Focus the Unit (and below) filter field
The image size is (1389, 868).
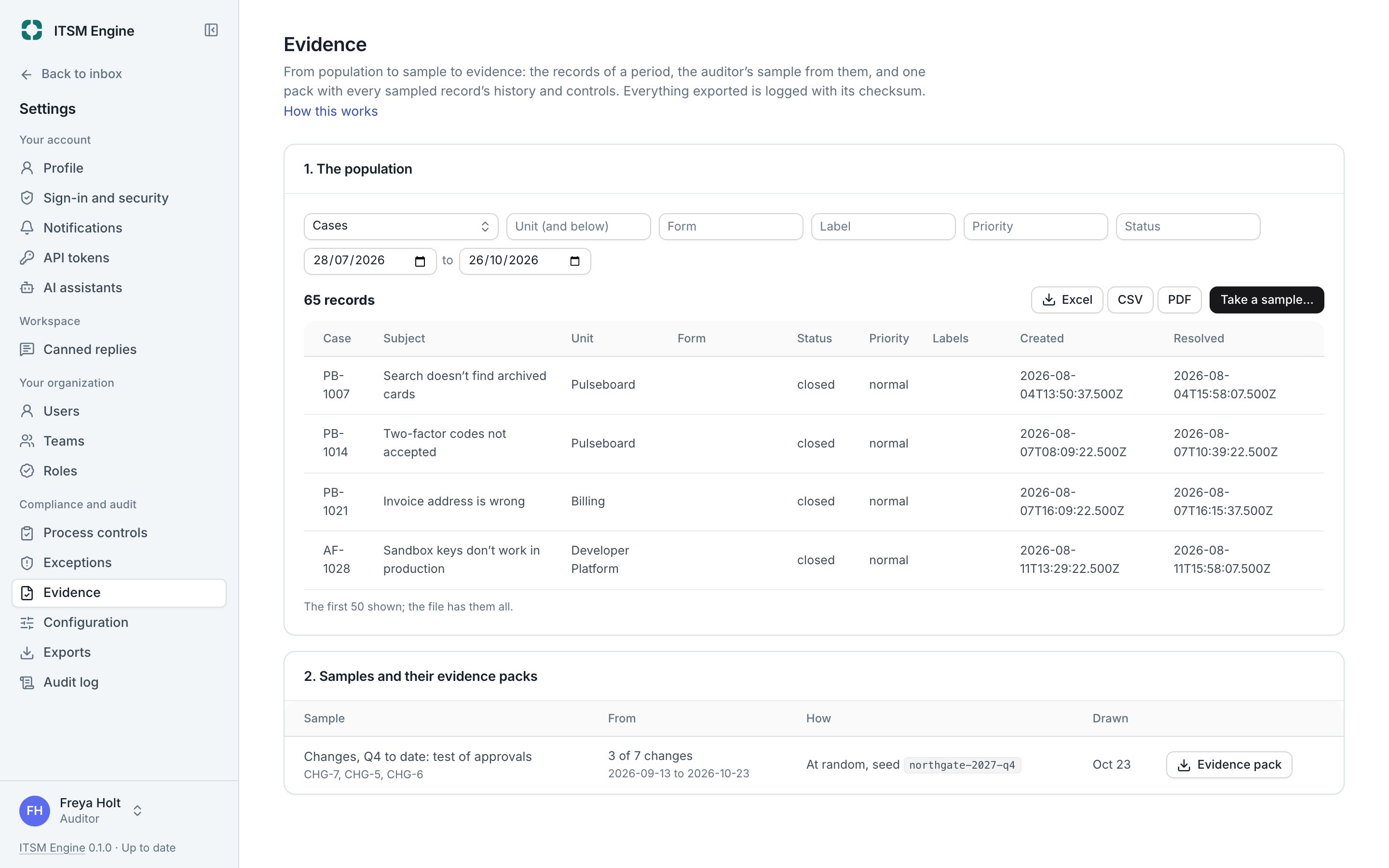pyautogui.click(x=578, y=226)
